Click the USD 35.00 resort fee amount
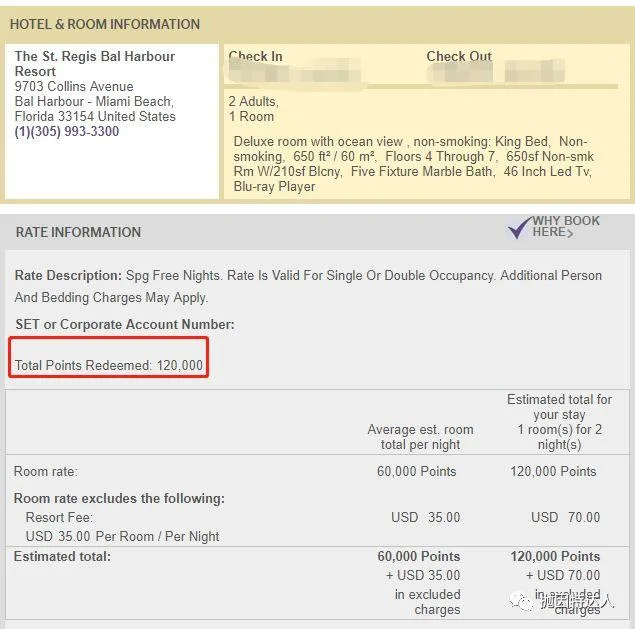 pyautogui.click(x=426, y=517)
